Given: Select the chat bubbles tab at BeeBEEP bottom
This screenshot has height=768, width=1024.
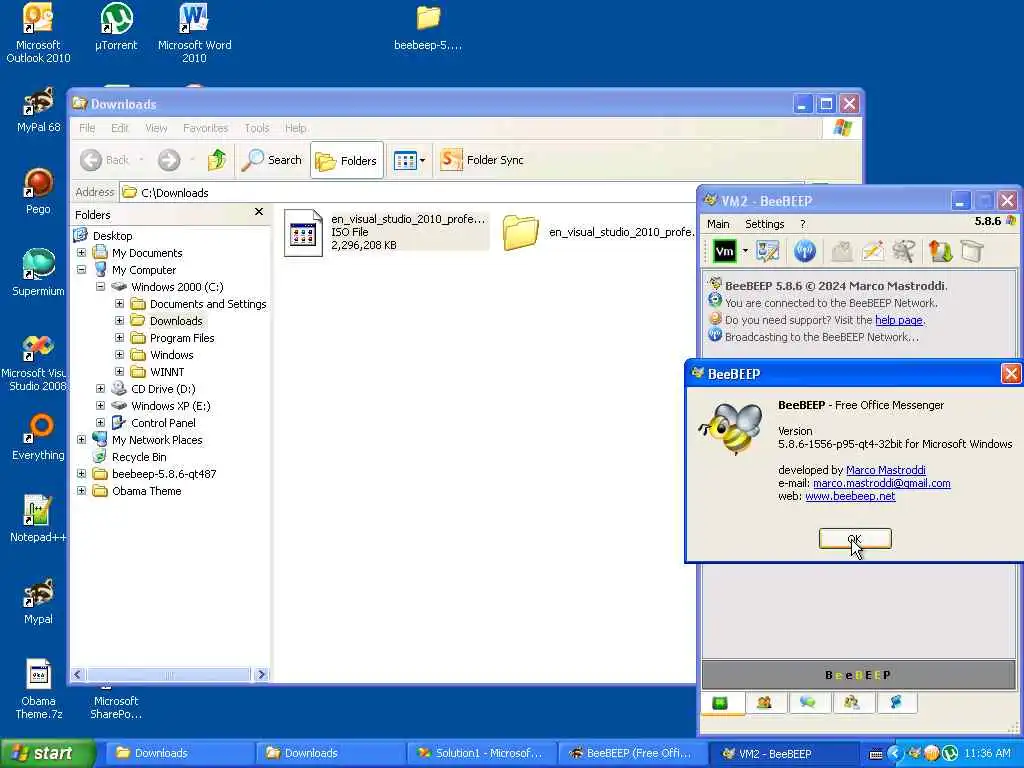Looking at the screenshot, I should click(x=808, y=703).
